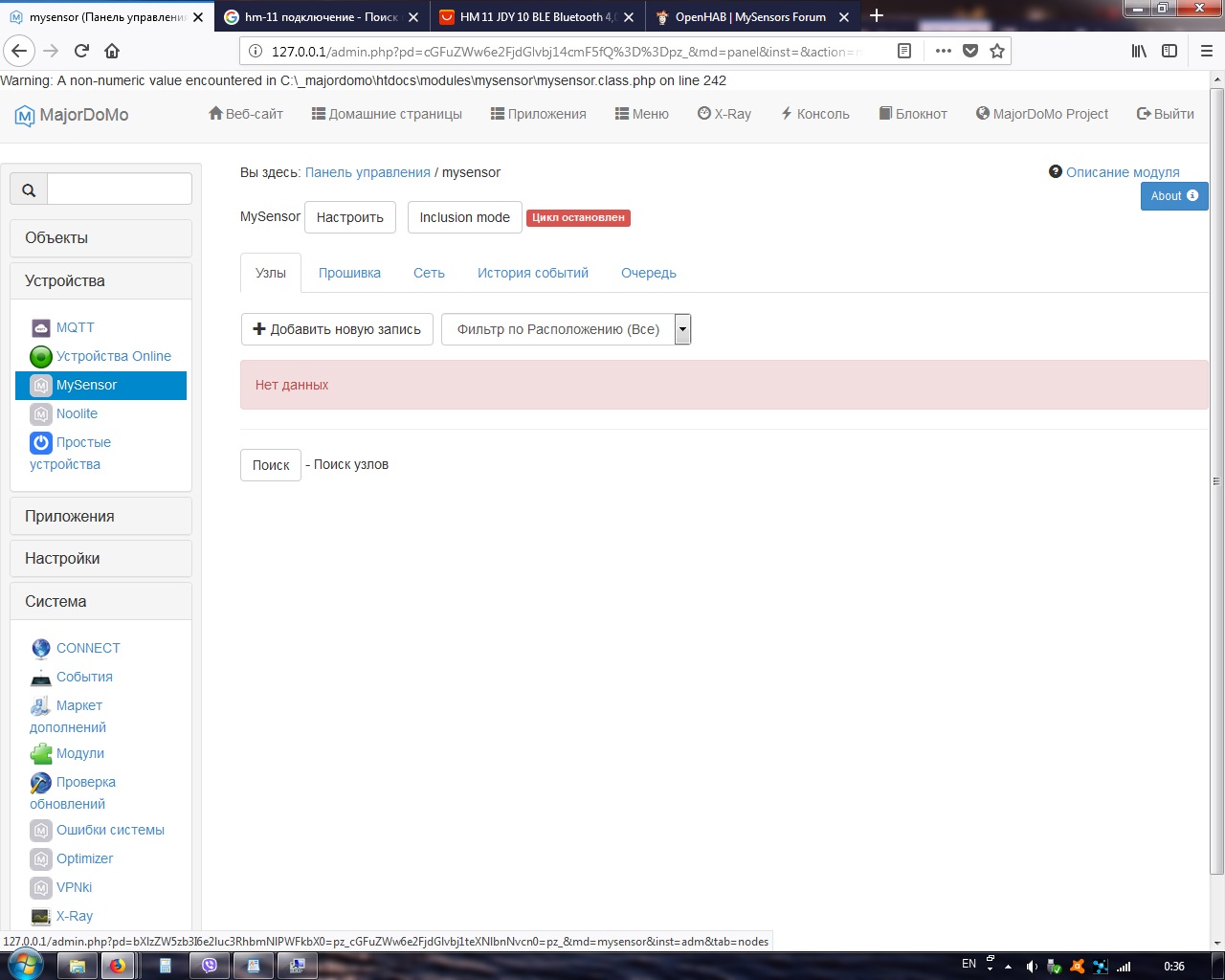Follow the Панель управления breadcrumb link

click(367, 172)
